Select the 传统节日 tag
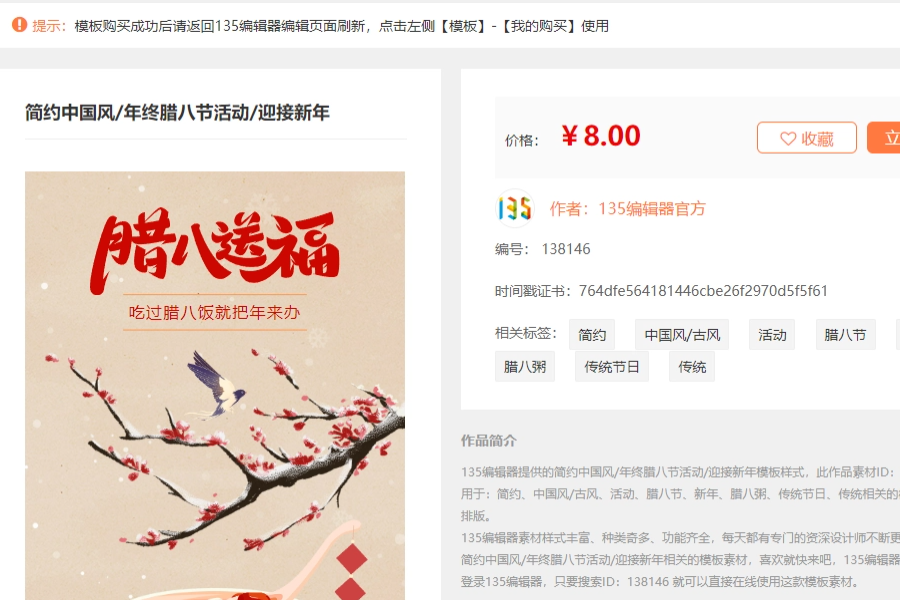Screen dimensions: 900x600 [612, 366]
